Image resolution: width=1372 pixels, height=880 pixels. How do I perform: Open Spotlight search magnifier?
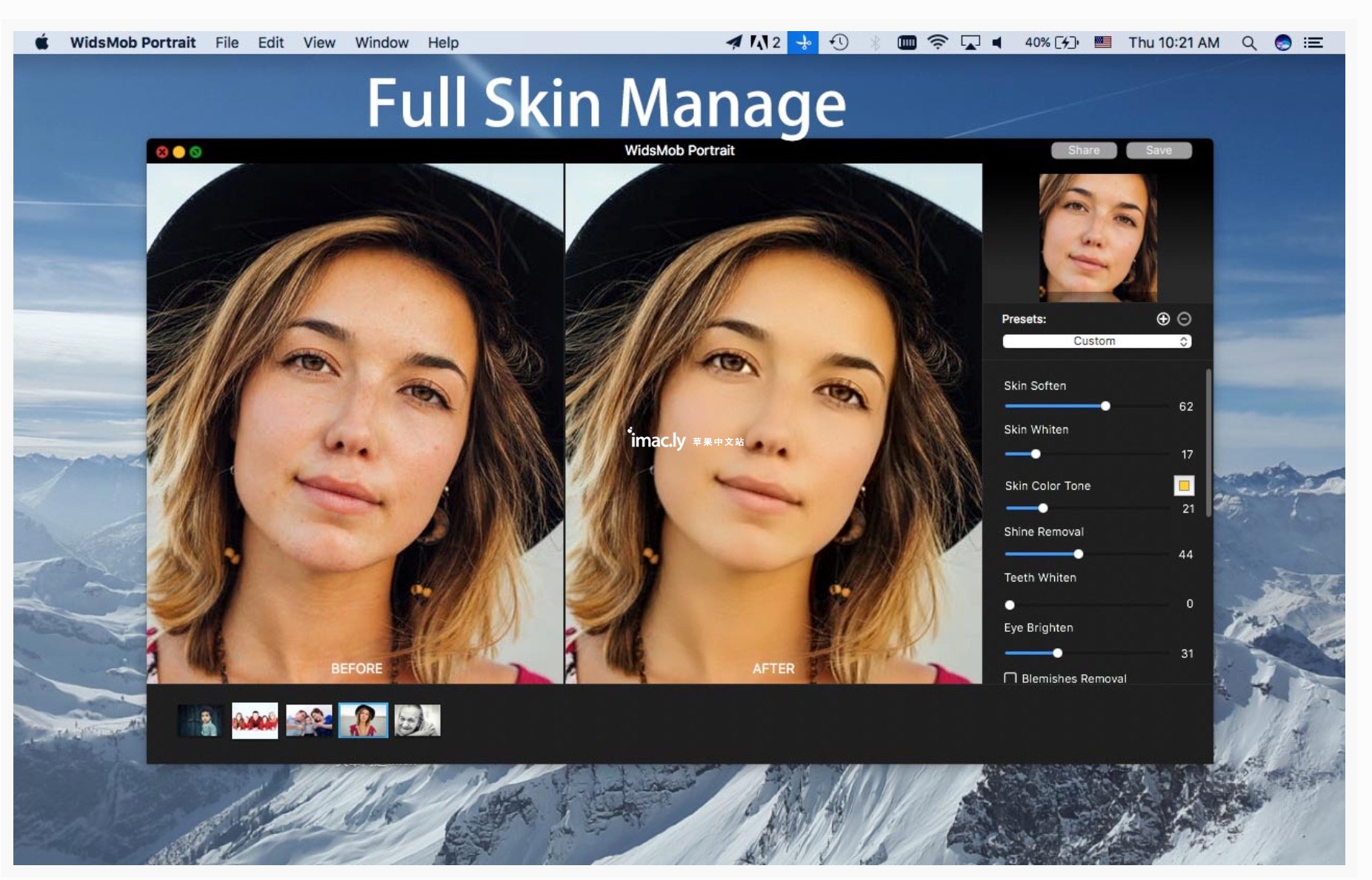(x=1249, y=42)
